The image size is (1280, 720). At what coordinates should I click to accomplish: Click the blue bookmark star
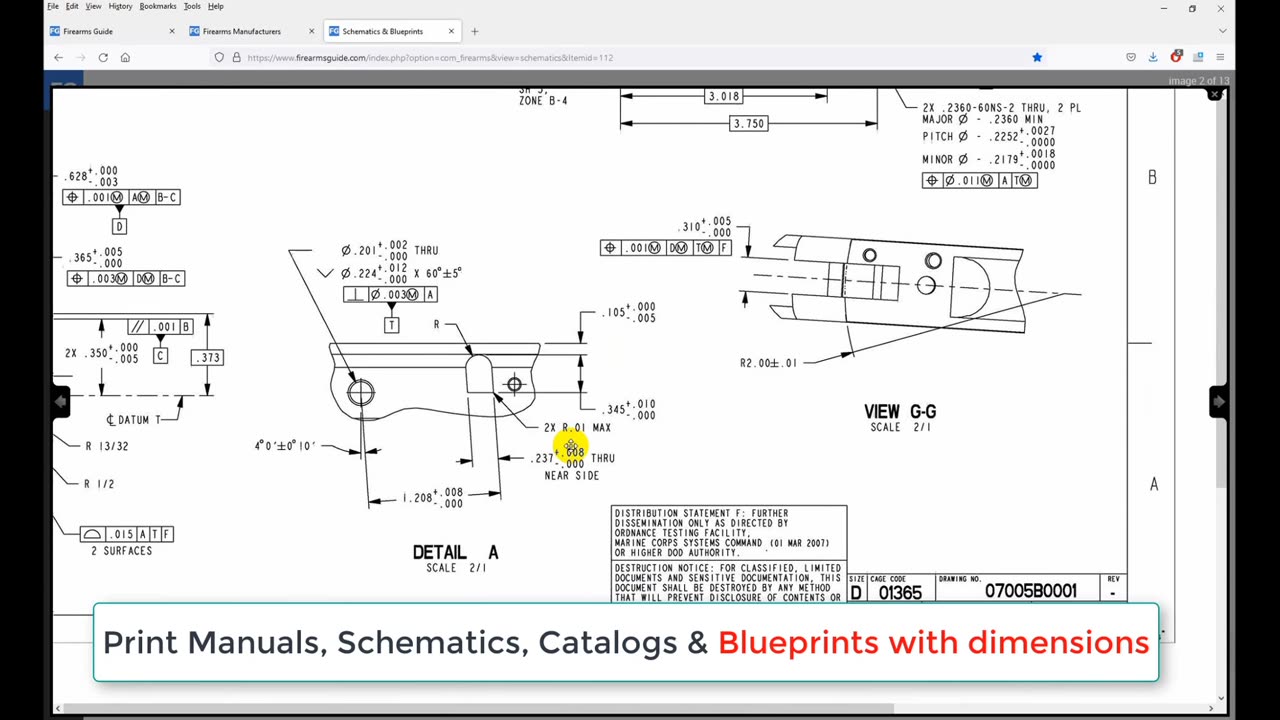point(1037,57)
